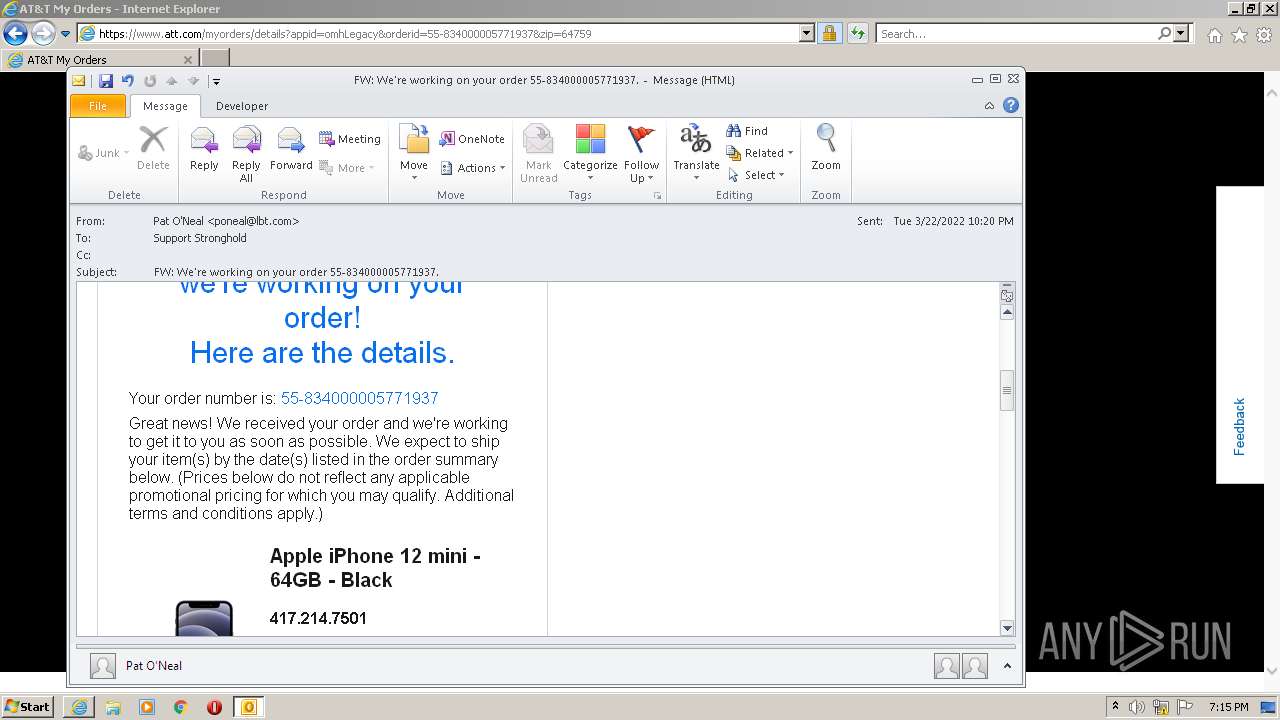
Task: Open a new Internet Explorer tab
Action: pyautogui.click(x=215, y=59)
